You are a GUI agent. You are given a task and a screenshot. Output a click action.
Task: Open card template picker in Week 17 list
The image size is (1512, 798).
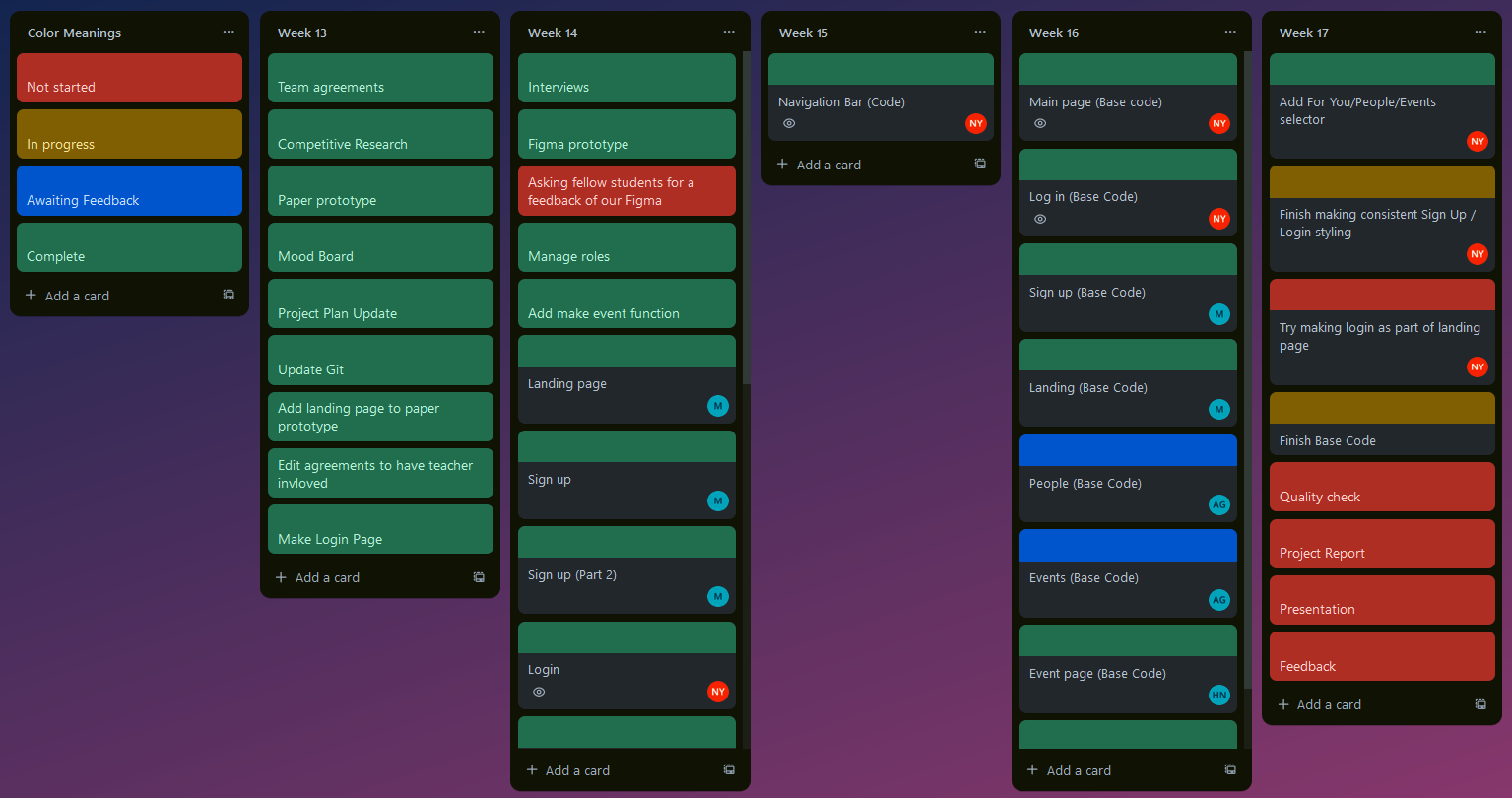point(1480,704)
